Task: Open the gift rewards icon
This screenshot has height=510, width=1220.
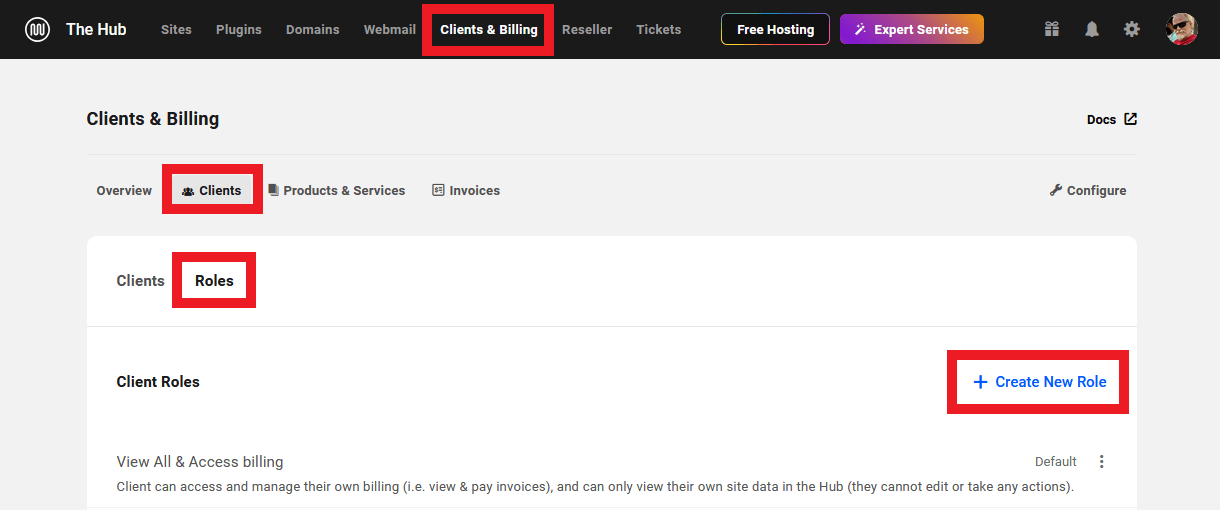Action: click(x=1051, y=30)
